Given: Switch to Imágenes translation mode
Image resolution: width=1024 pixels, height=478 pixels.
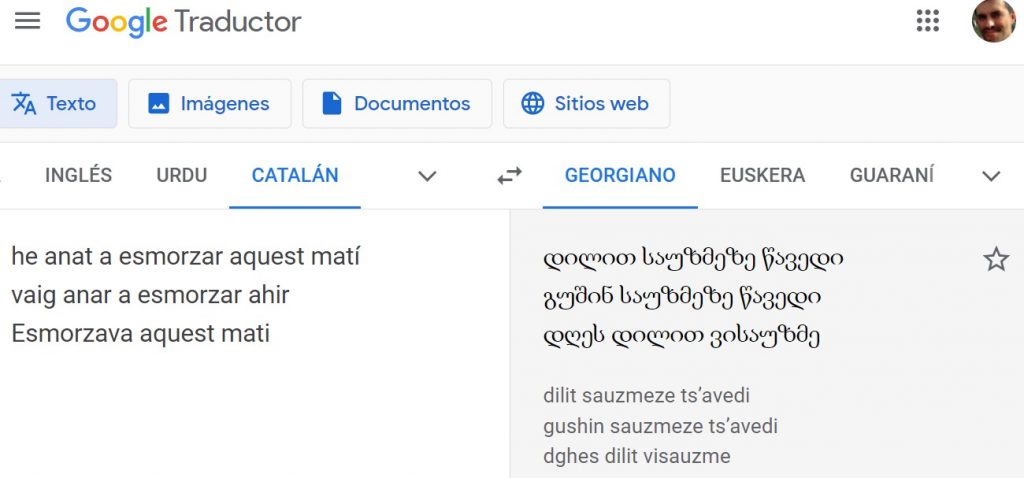Looking at the screenshot, I should [209, 103].
